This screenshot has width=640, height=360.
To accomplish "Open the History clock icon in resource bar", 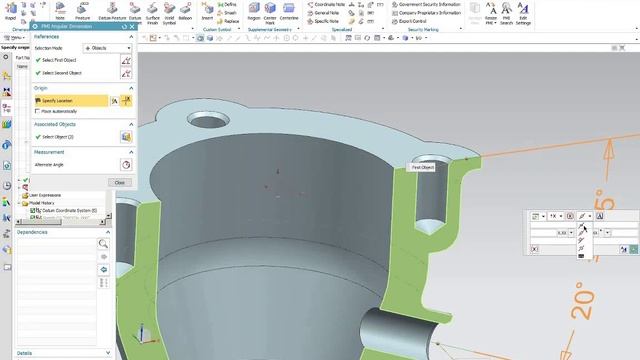I will (7, 185).
